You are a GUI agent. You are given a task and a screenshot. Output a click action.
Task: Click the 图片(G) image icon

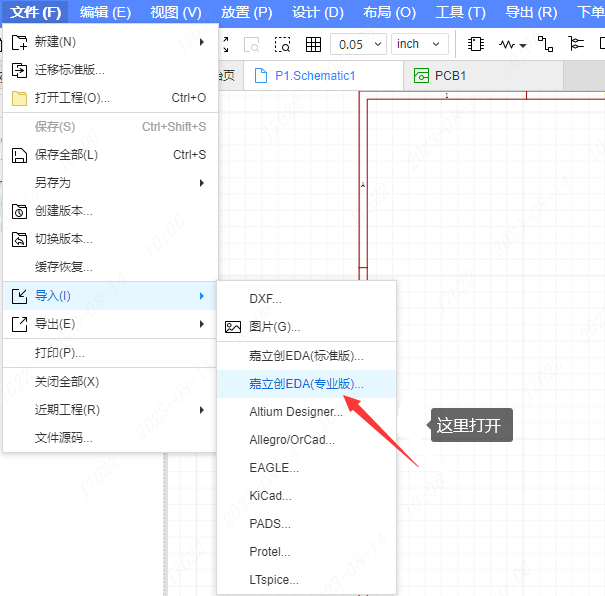(x=233, y=327)
